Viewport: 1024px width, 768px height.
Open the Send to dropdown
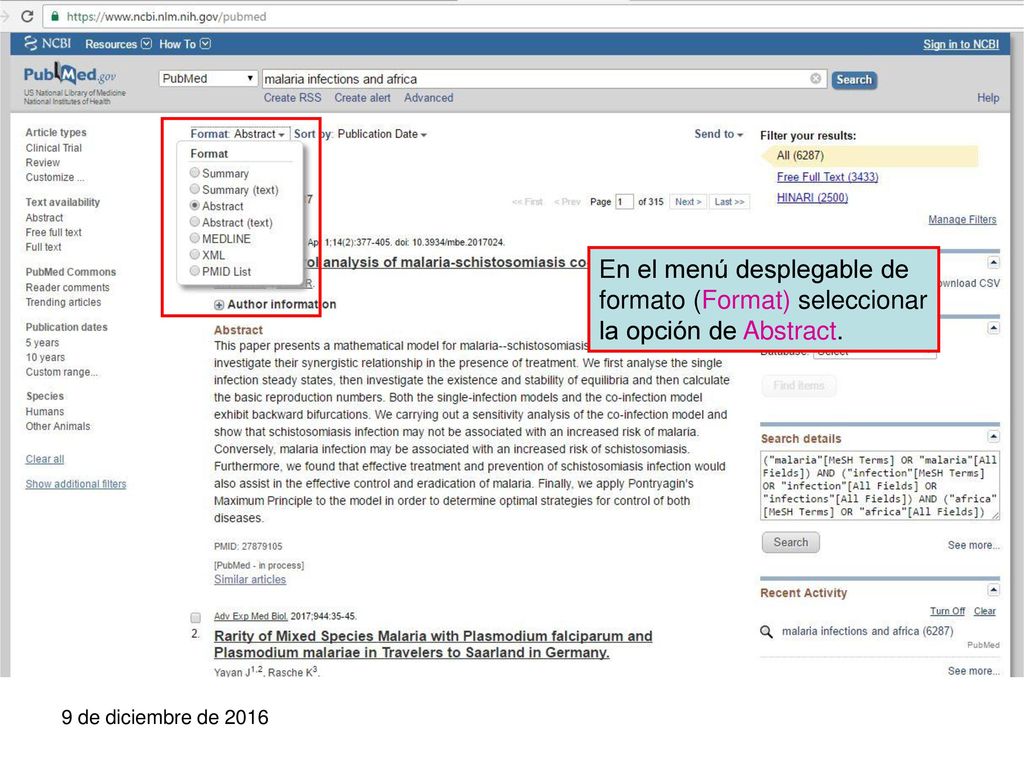(x=718, y=134)
